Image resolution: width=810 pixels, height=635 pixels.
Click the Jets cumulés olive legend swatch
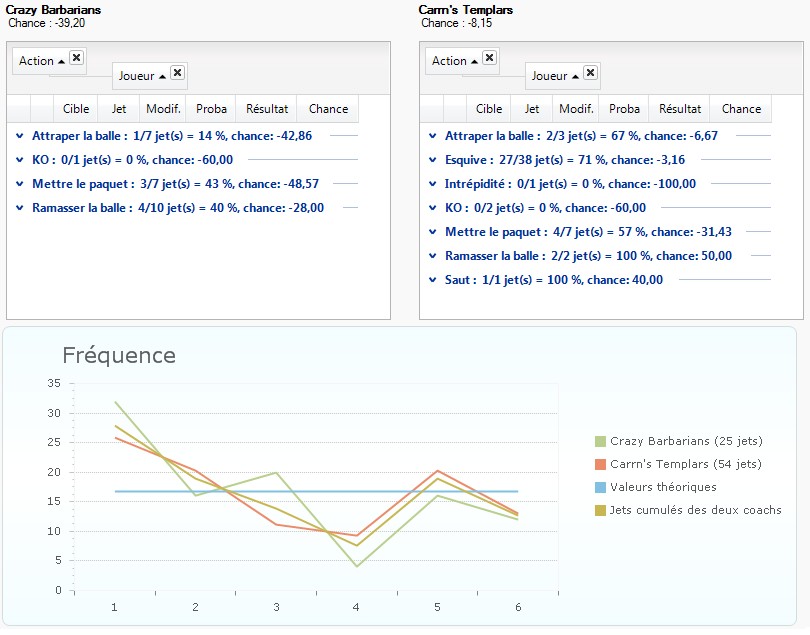tap(600, 510)
